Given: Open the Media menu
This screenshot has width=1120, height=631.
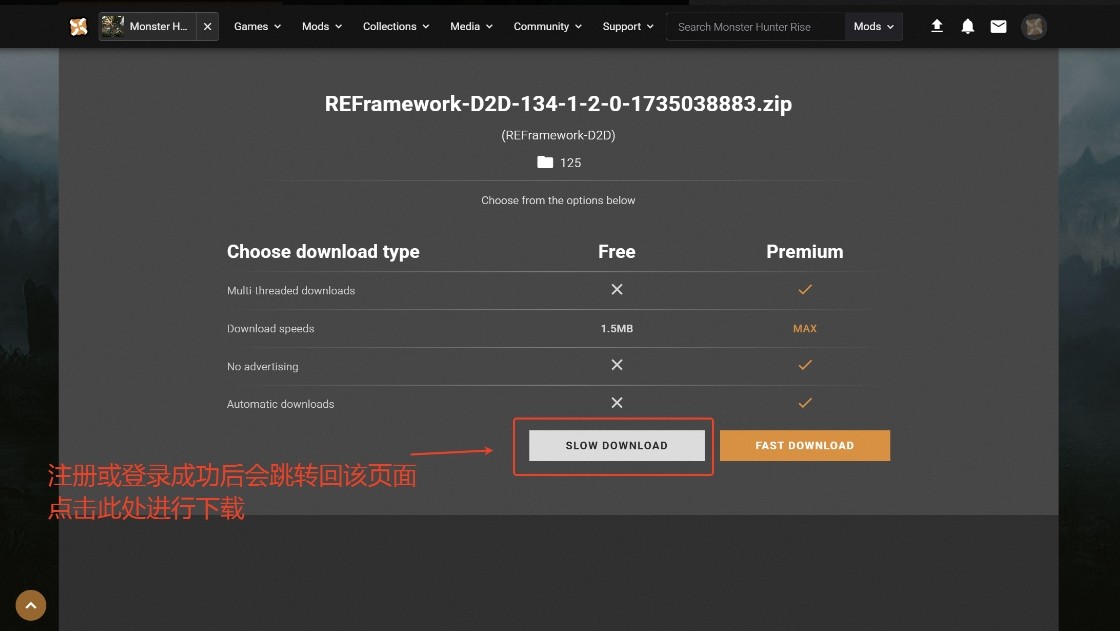Looking at the screenshot, I should coord(471,27).
